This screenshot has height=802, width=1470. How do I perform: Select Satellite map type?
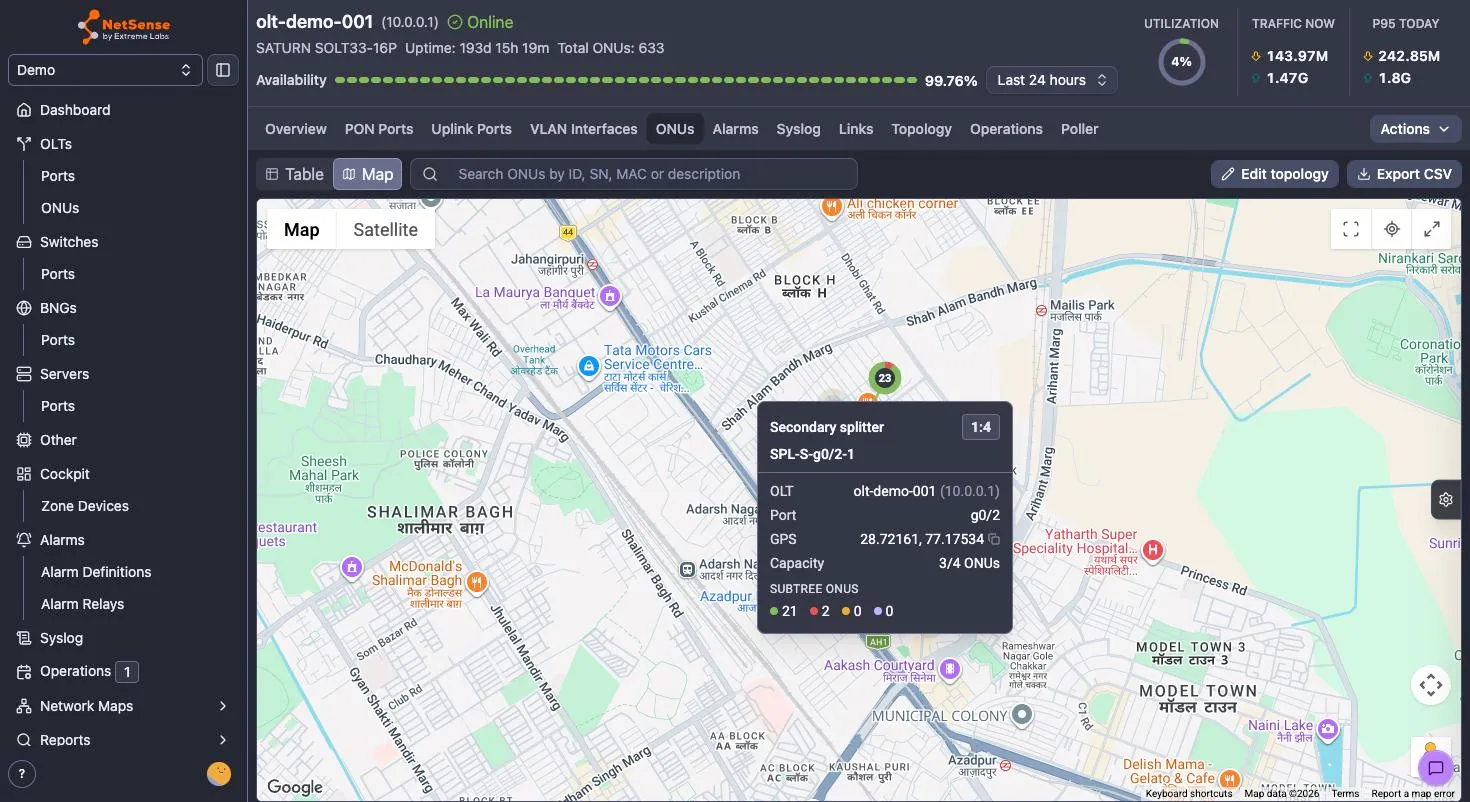click(x=385, y=229)
